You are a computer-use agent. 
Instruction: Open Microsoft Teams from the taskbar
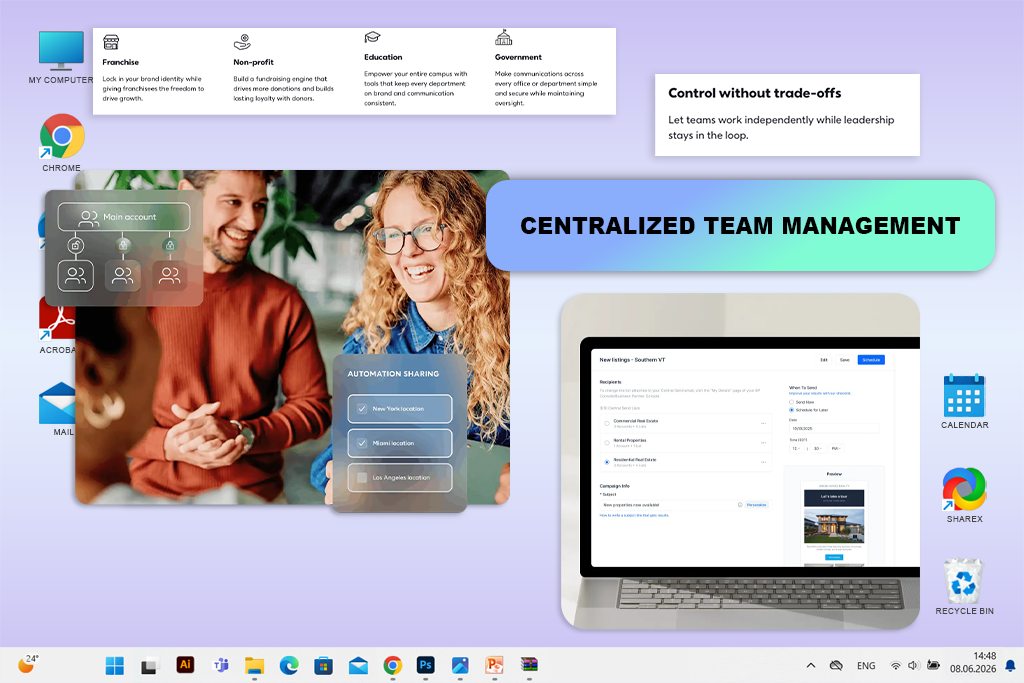(x=221, y=665)
